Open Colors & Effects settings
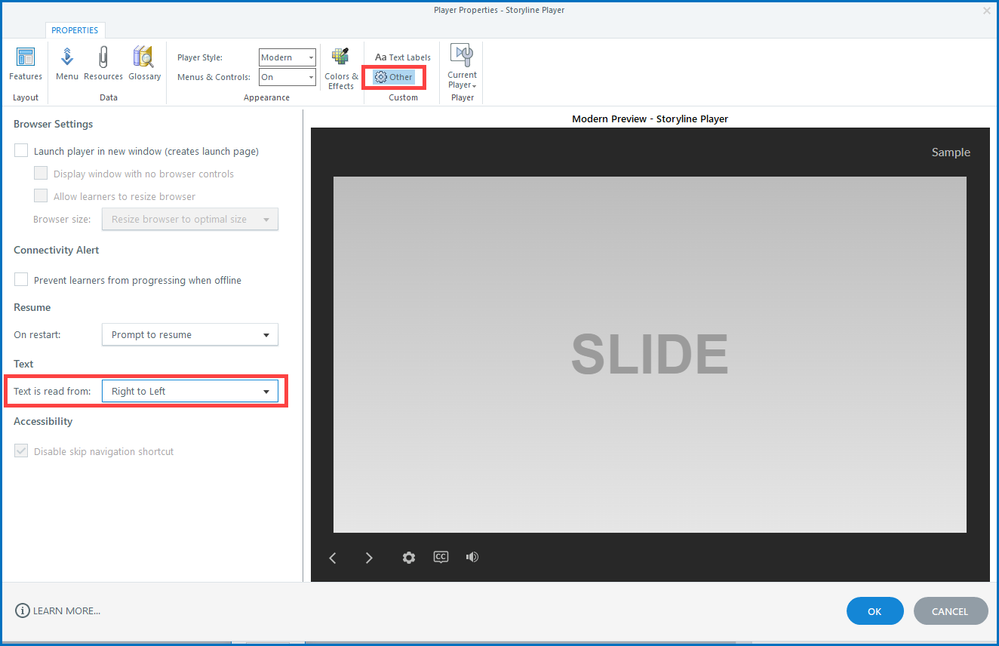999x646 pixels. point(340,68)
